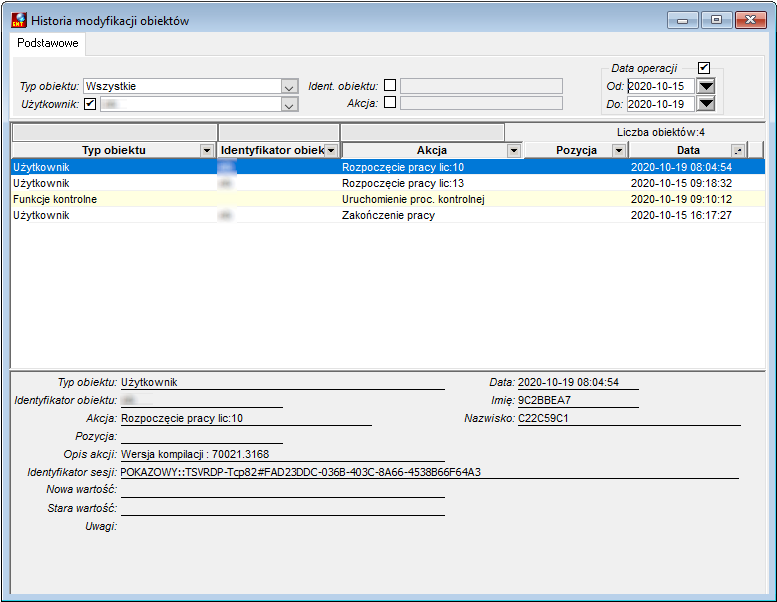Close the Historia modyfikacji obiektów window
This screenshot has height=602, width=777.
click(751, 20)
